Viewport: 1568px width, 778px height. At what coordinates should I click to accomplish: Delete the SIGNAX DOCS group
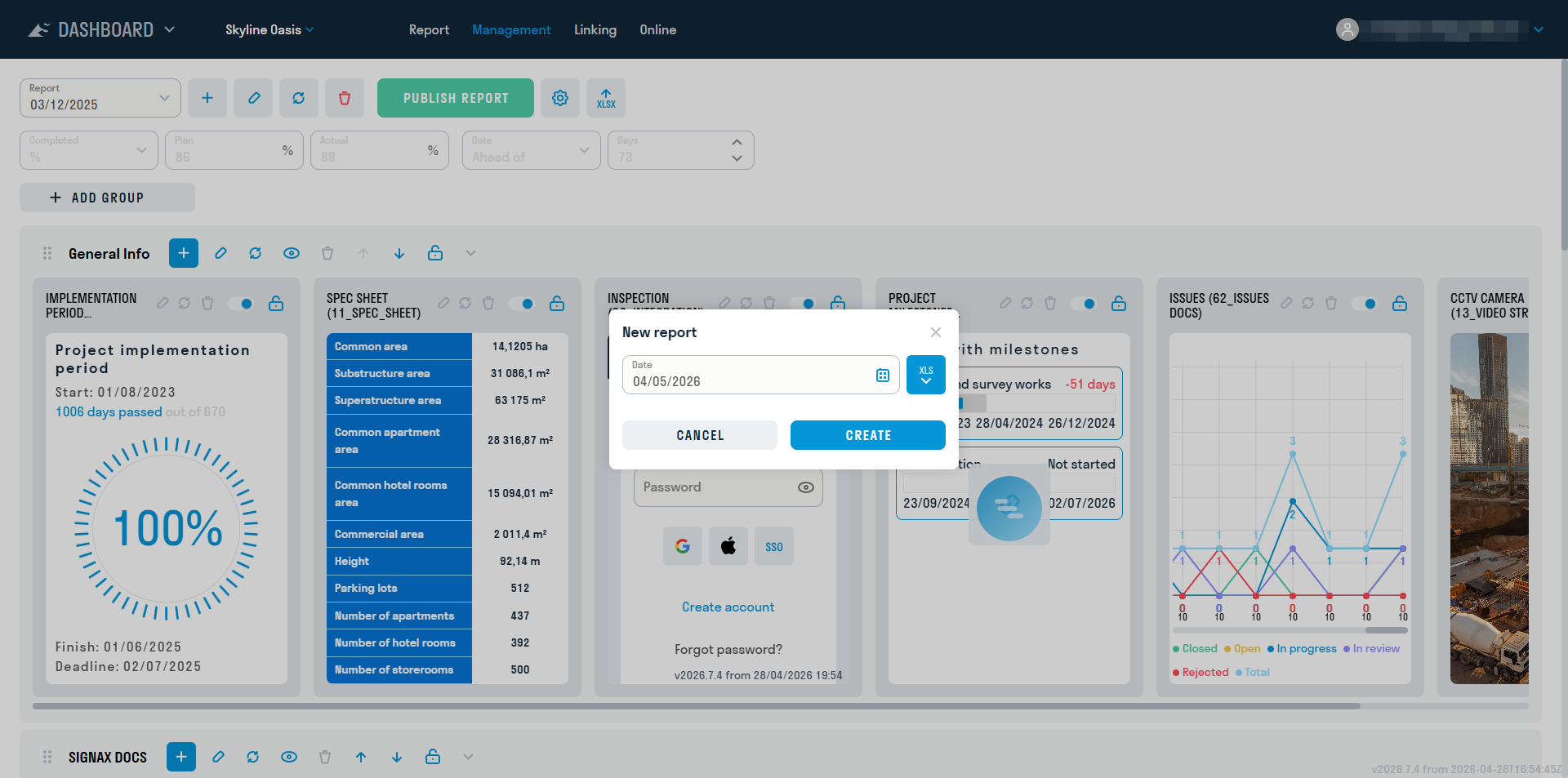click(325, 757)
